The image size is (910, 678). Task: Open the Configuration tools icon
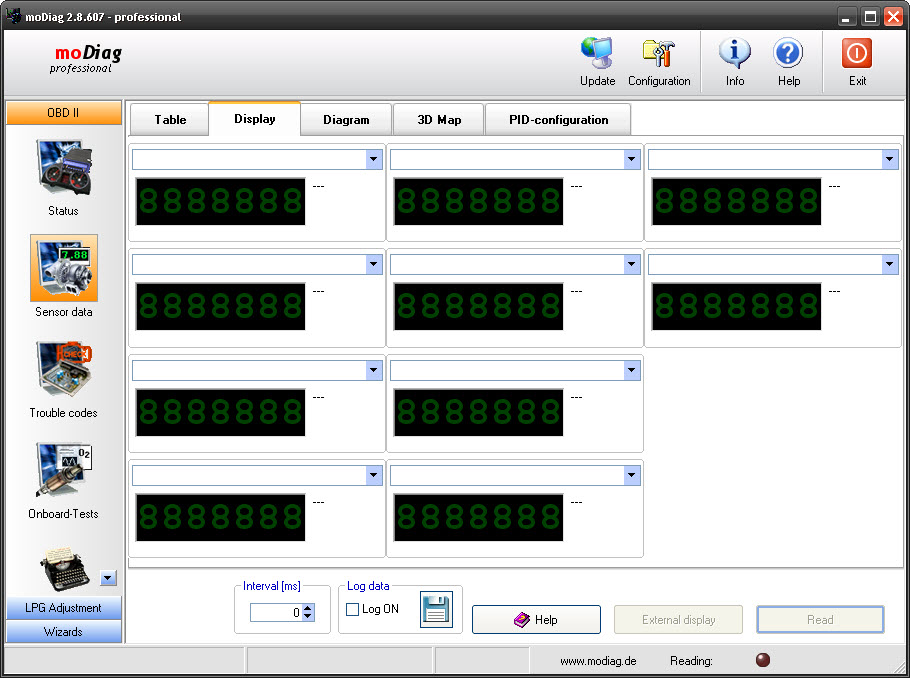658,55
